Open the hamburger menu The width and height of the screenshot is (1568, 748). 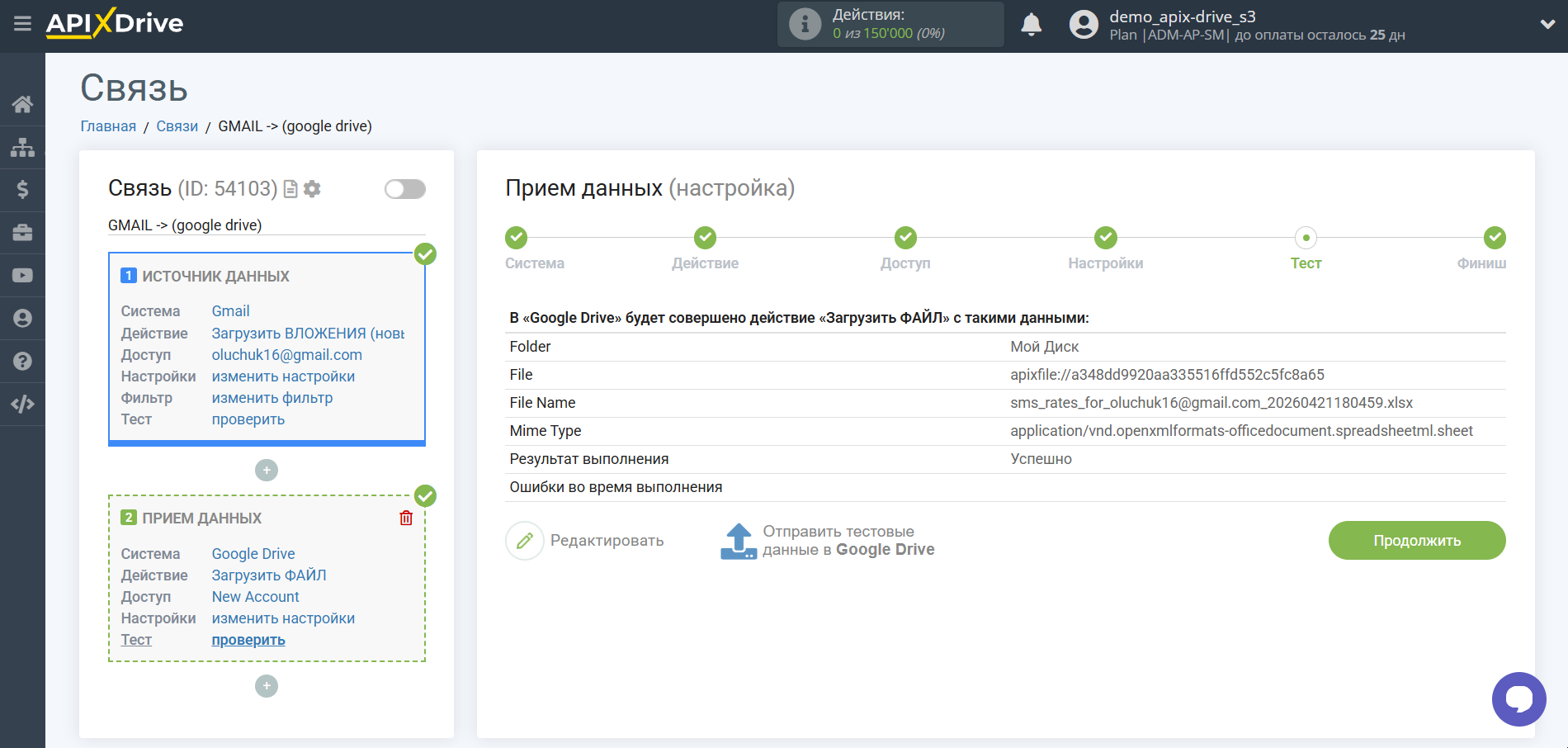point(22,24)
